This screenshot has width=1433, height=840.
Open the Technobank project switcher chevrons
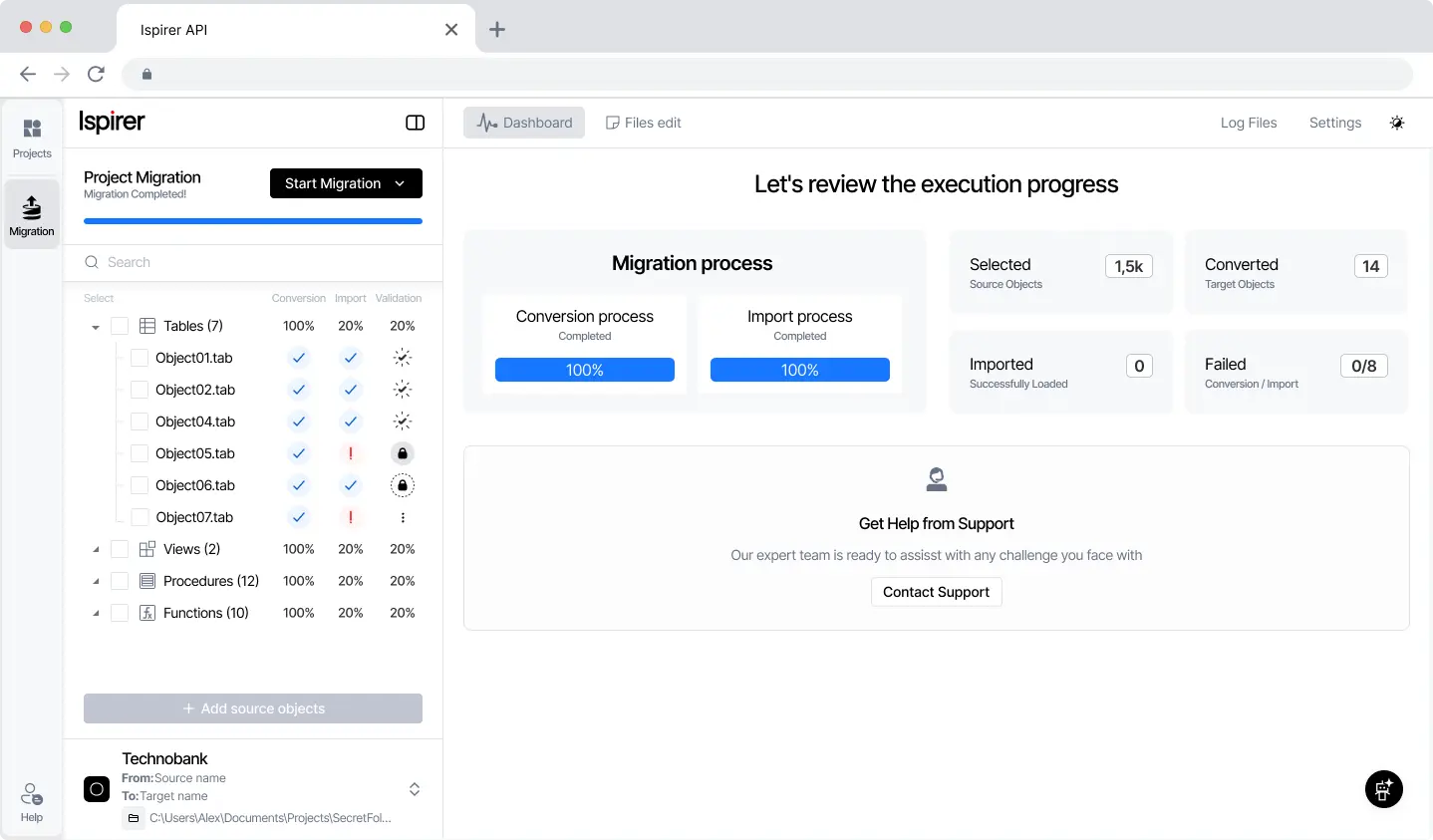(x=415, y=789)
